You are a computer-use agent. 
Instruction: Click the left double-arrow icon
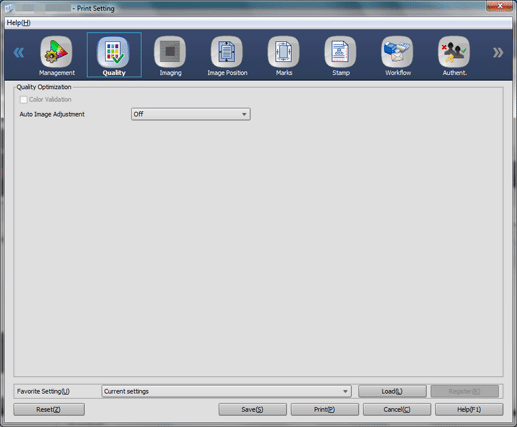(19, 53)
